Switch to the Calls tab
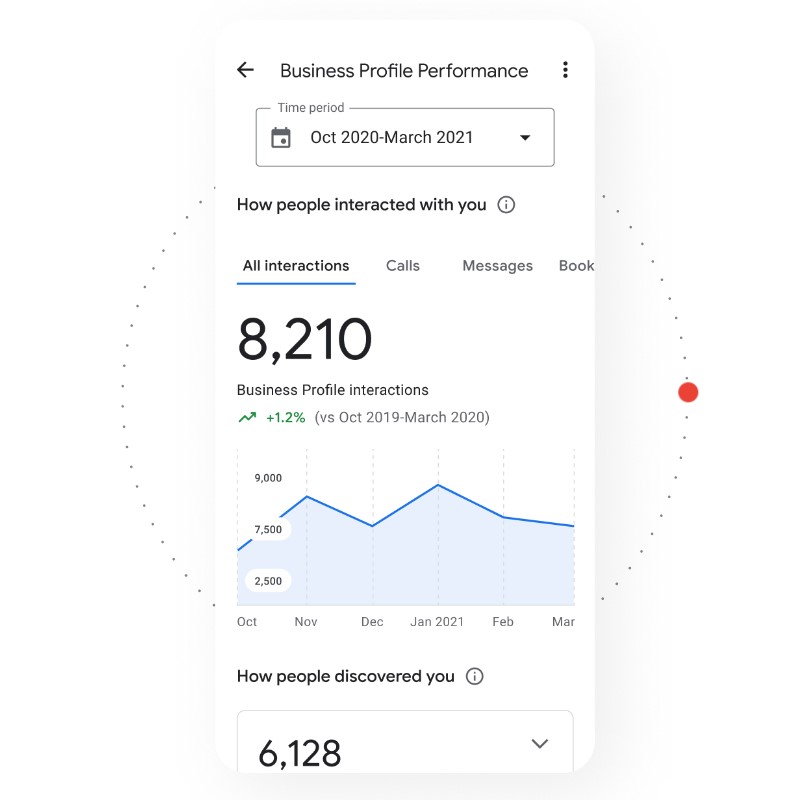Image resolution: width=800 pixels, height=800 pixels. click(x=403, y=266)
